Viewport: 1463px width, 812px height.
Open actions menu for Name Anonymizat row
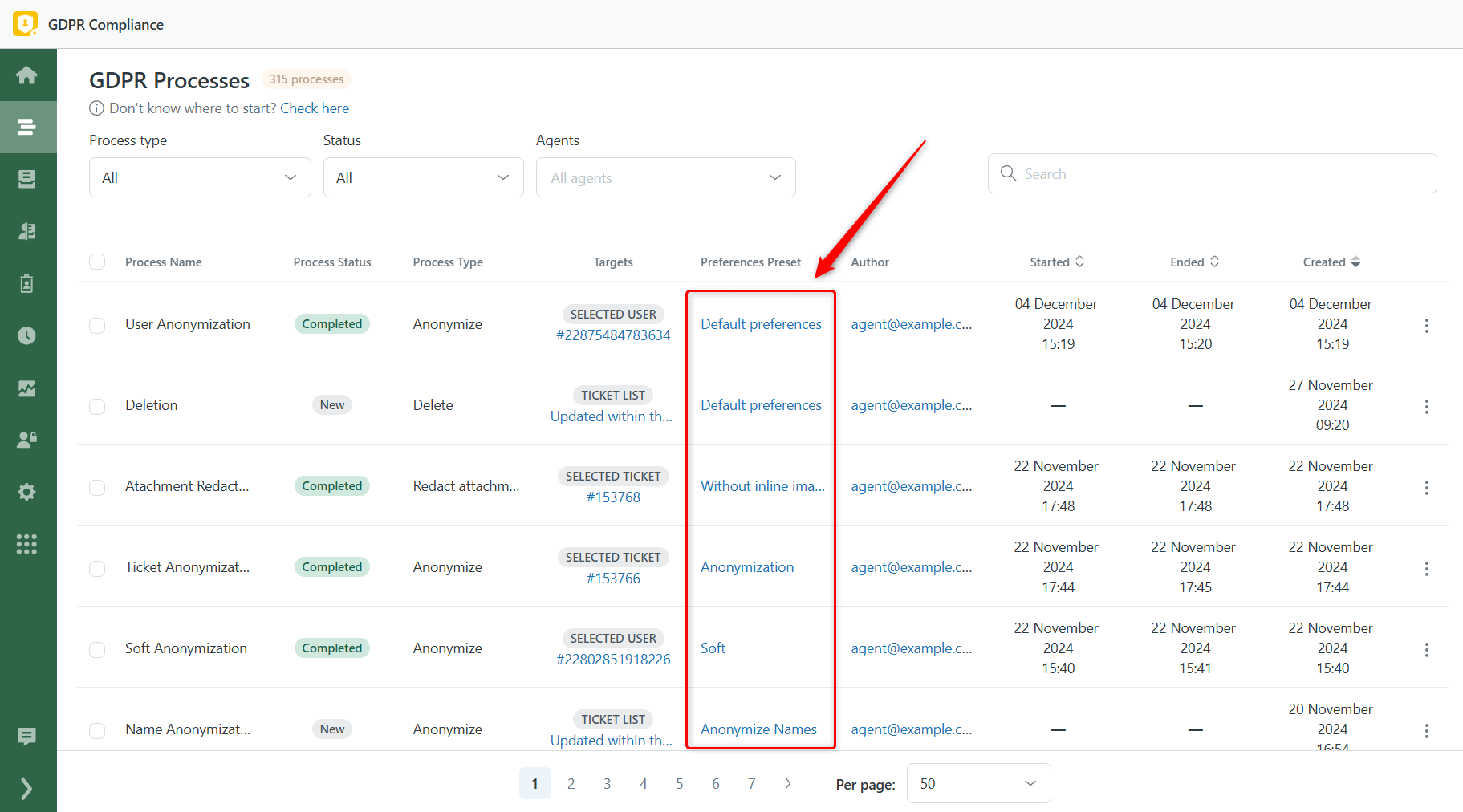1426,730
